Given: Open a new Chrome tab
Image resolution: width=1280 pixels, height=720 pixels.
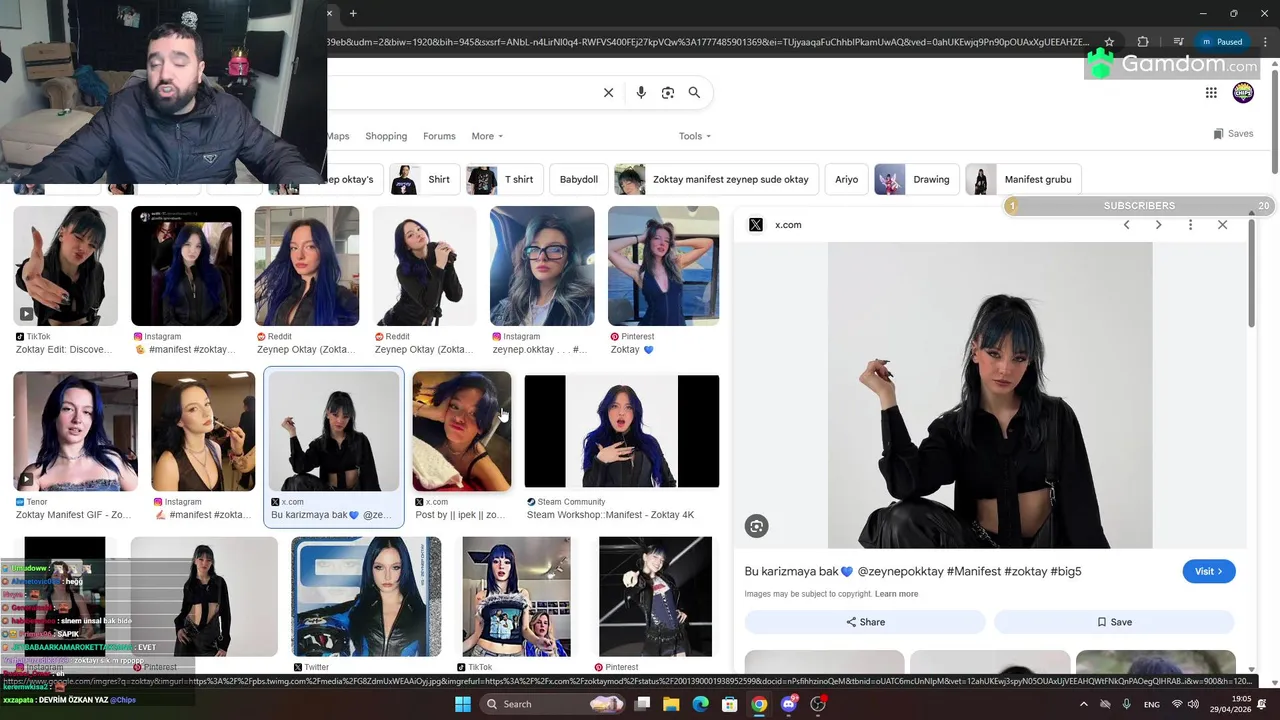Looking at the screenshot, I should click(x=353, y=13).
